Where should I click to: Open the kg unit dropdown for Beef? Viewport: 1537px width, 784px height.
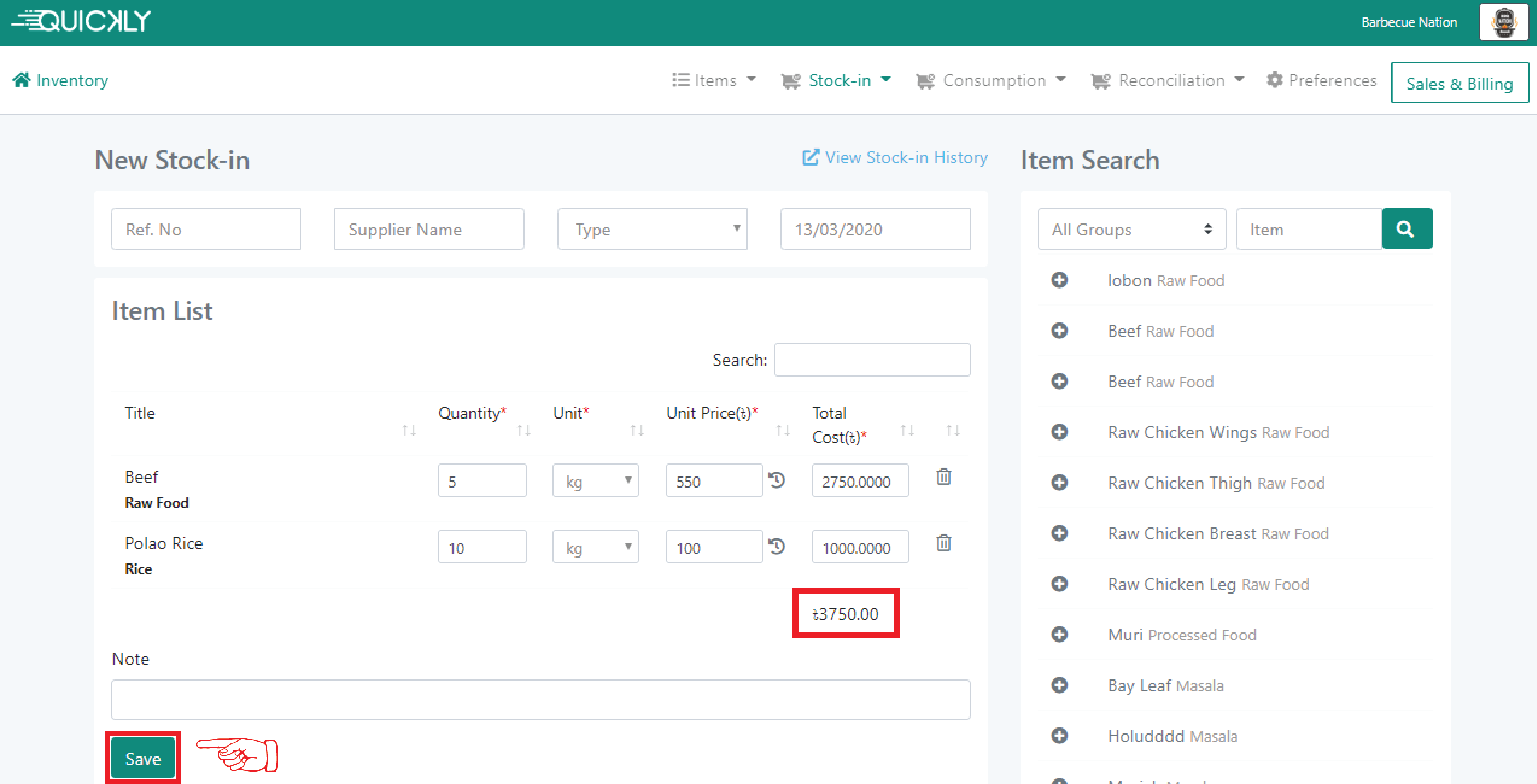(595, 480)
